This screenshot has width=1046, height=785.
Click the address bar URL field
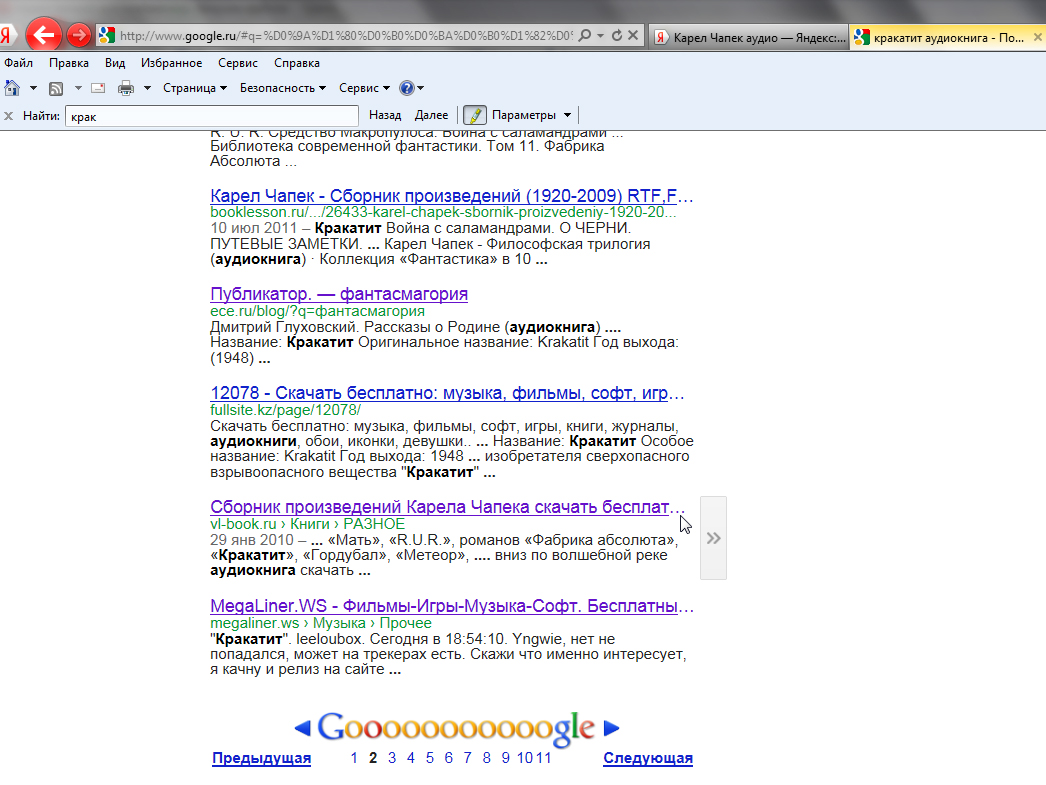(x=346, y=35)
